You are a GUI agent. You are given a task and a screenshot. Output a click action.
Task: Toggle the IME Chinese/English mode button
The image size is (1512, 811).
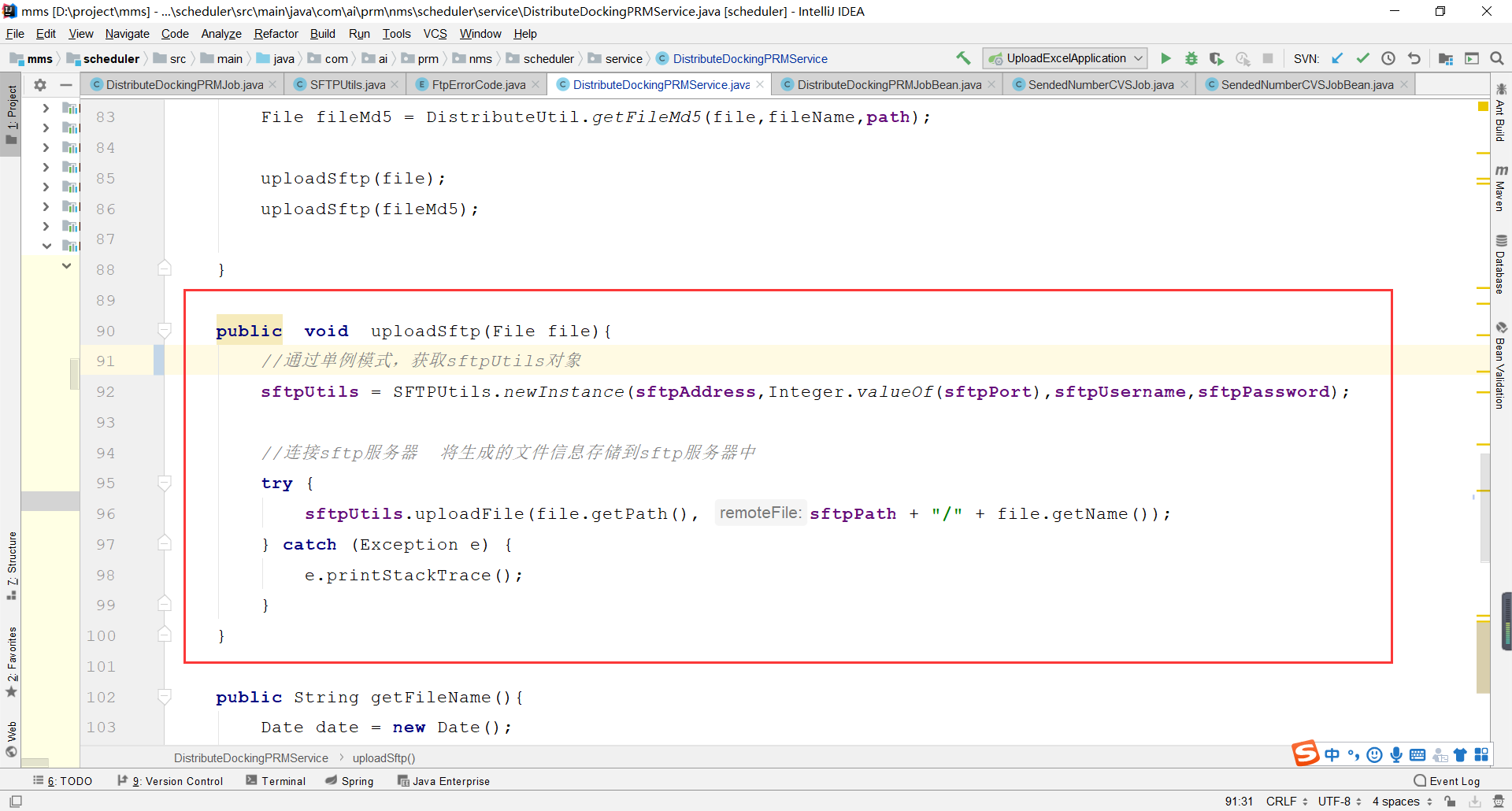click(1332, 755)
